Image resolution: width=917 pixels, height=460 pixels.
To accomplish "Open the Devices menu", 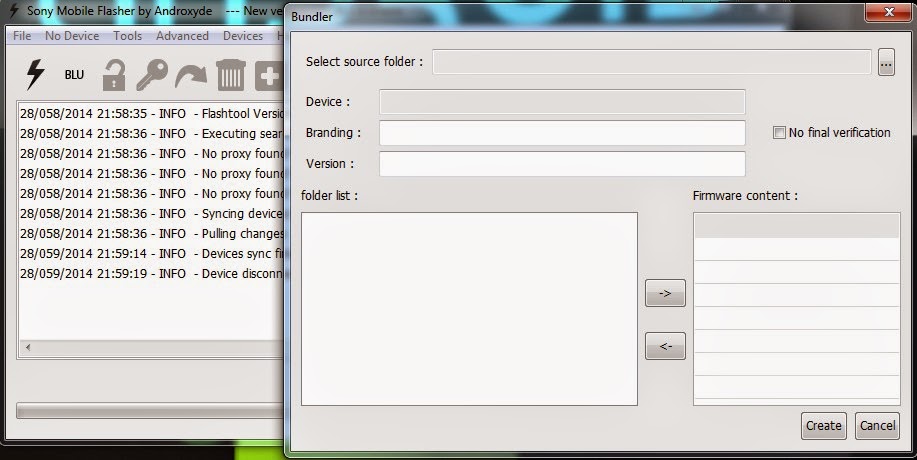I will click(x=243, y=36).
